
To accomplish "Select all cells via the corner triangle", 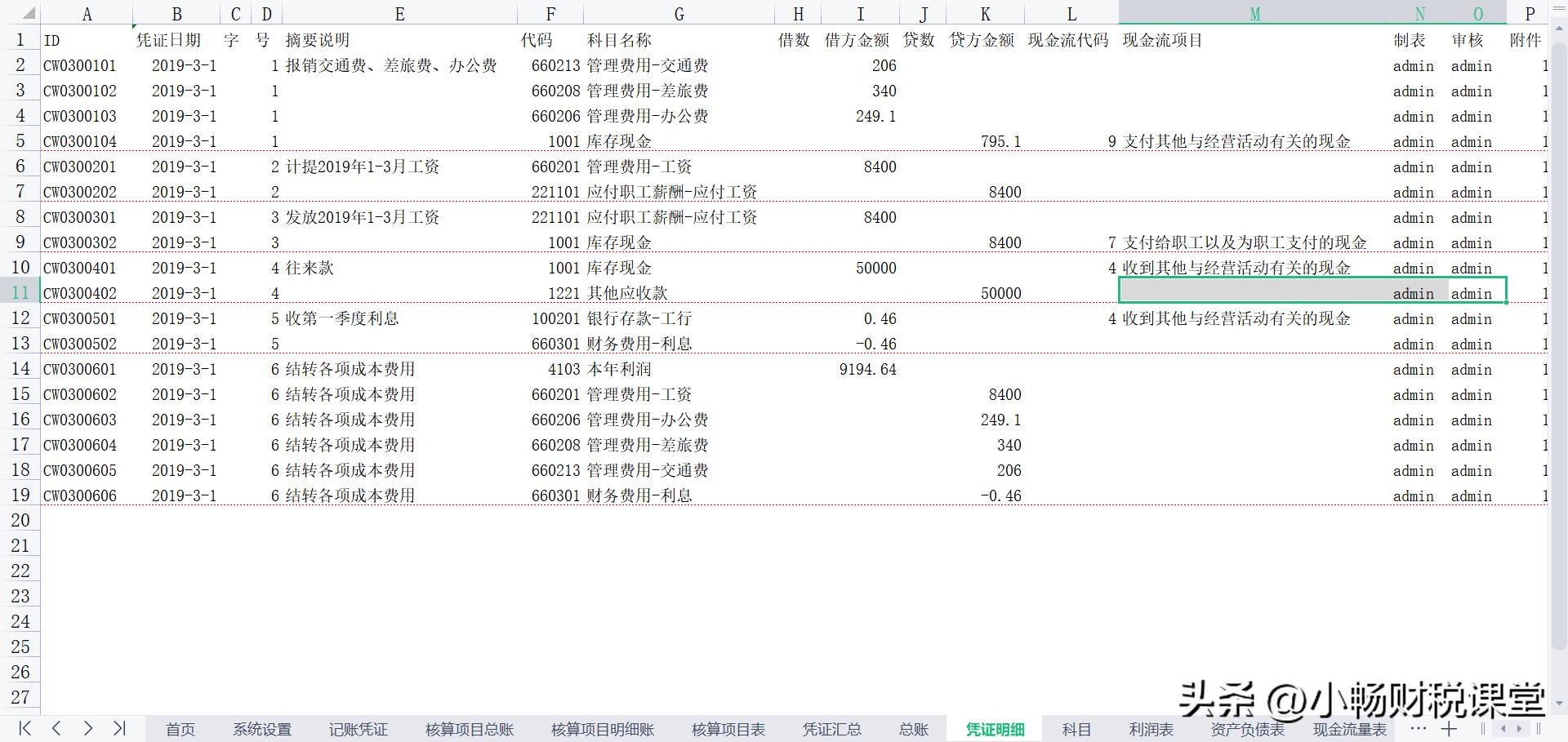I will click(29, 13).
